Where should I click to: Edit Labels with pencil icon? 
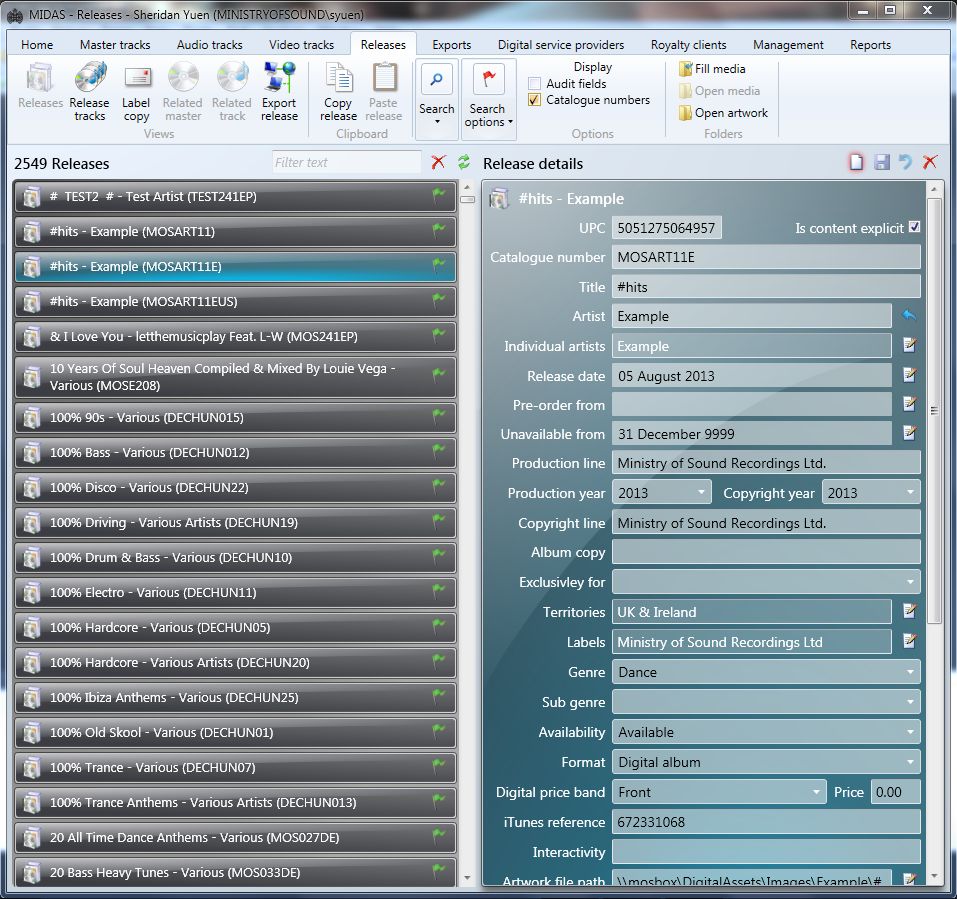coord(909,641)
